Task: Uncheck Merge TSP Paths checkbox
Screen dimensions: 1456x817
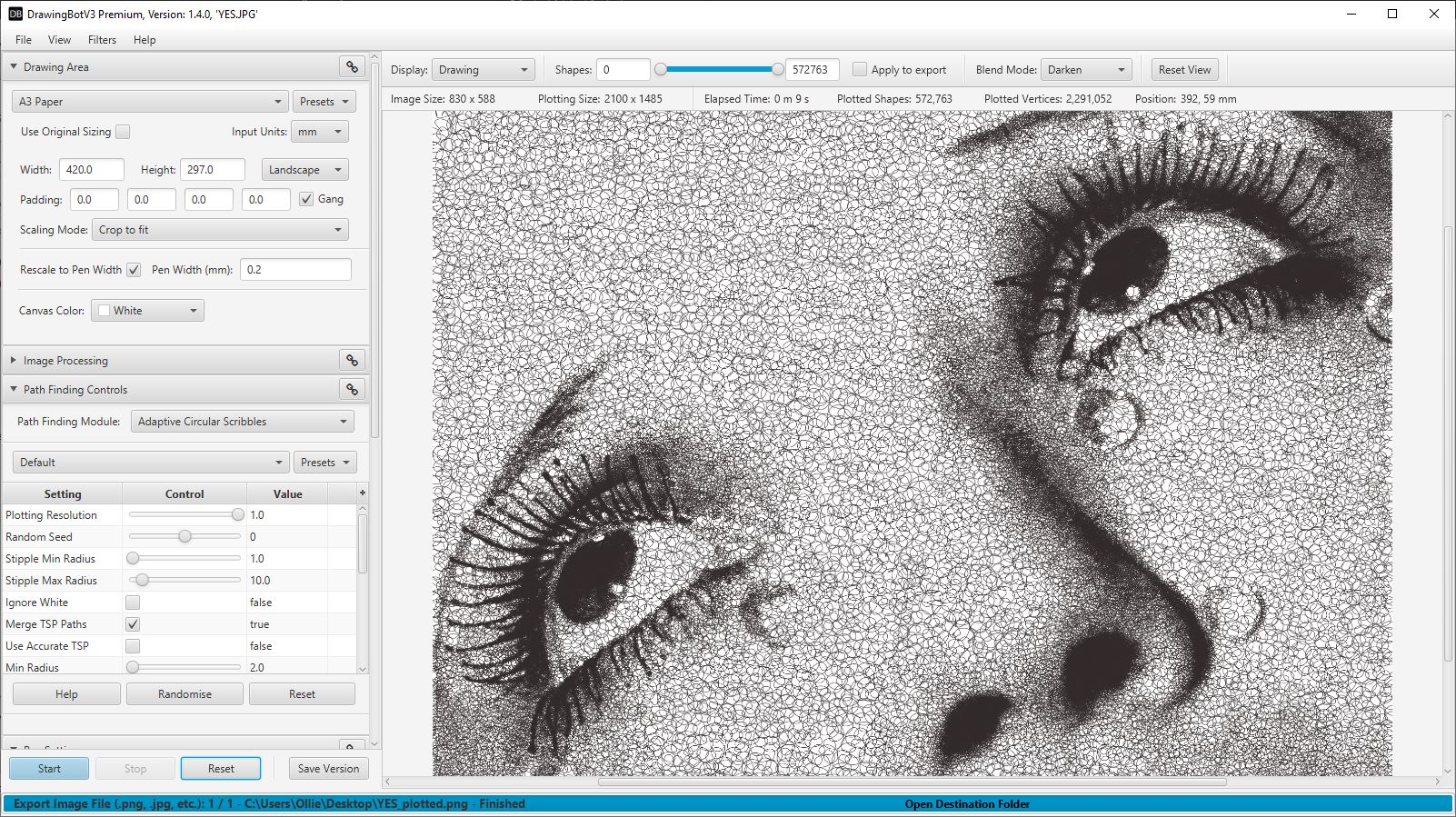Action: [133, 624]
